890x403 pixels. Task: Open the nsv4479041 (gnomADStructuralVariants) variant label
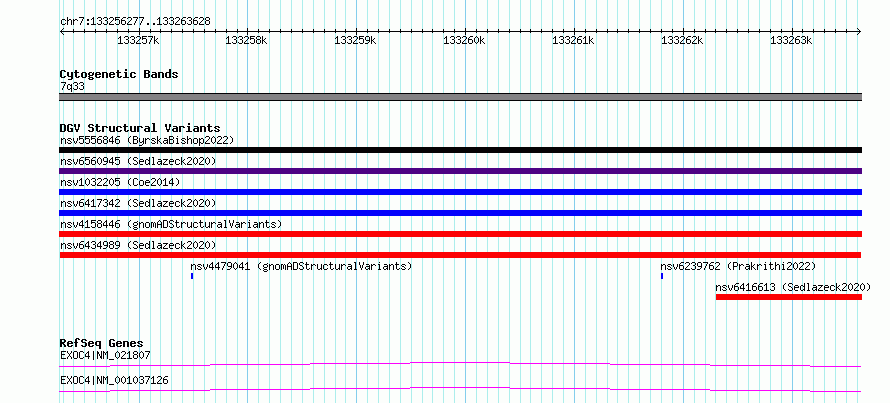(x=301, y=266)
